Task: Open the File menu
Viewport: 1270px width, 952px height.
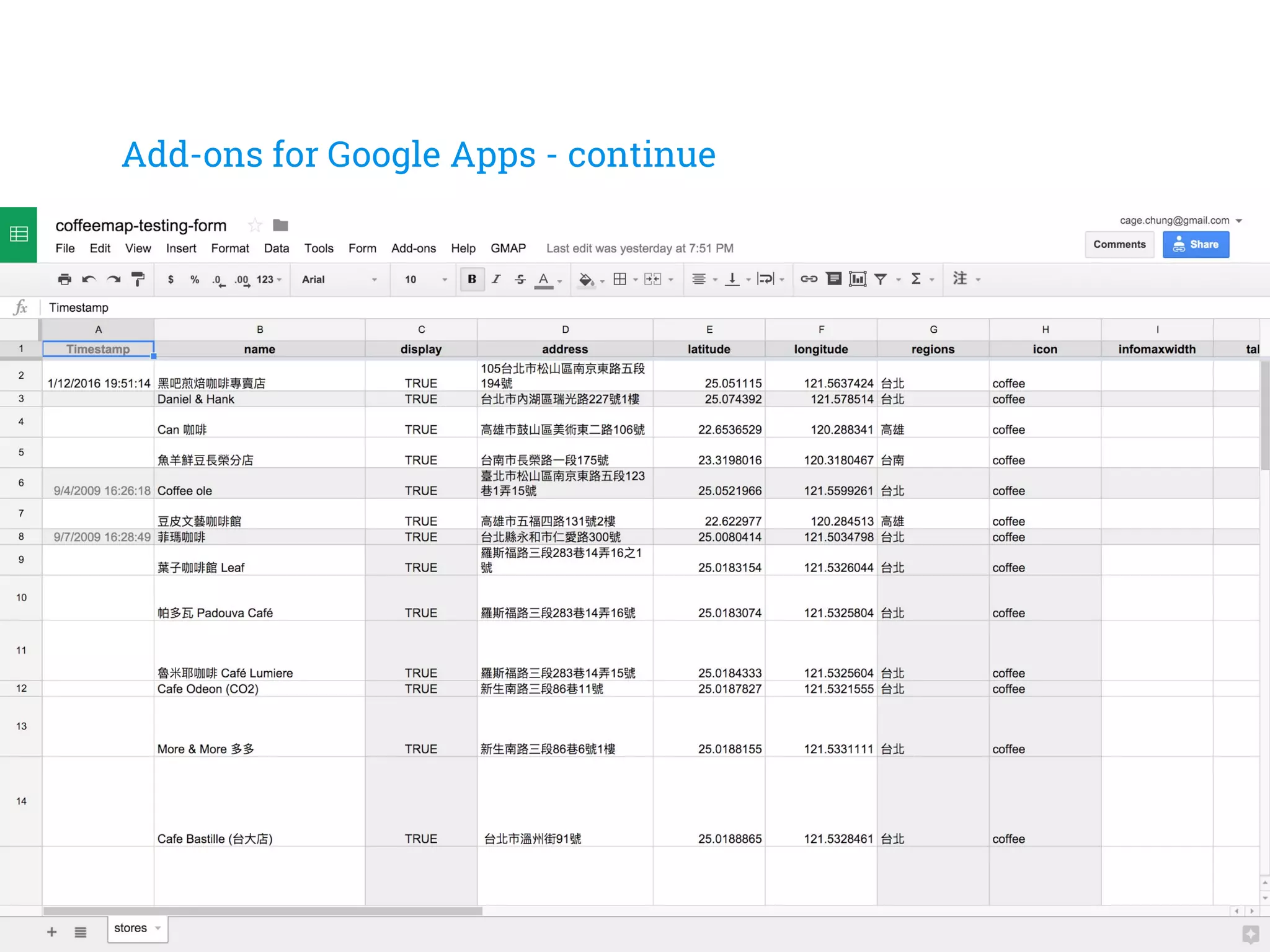Action: click(x=65, y=248)
